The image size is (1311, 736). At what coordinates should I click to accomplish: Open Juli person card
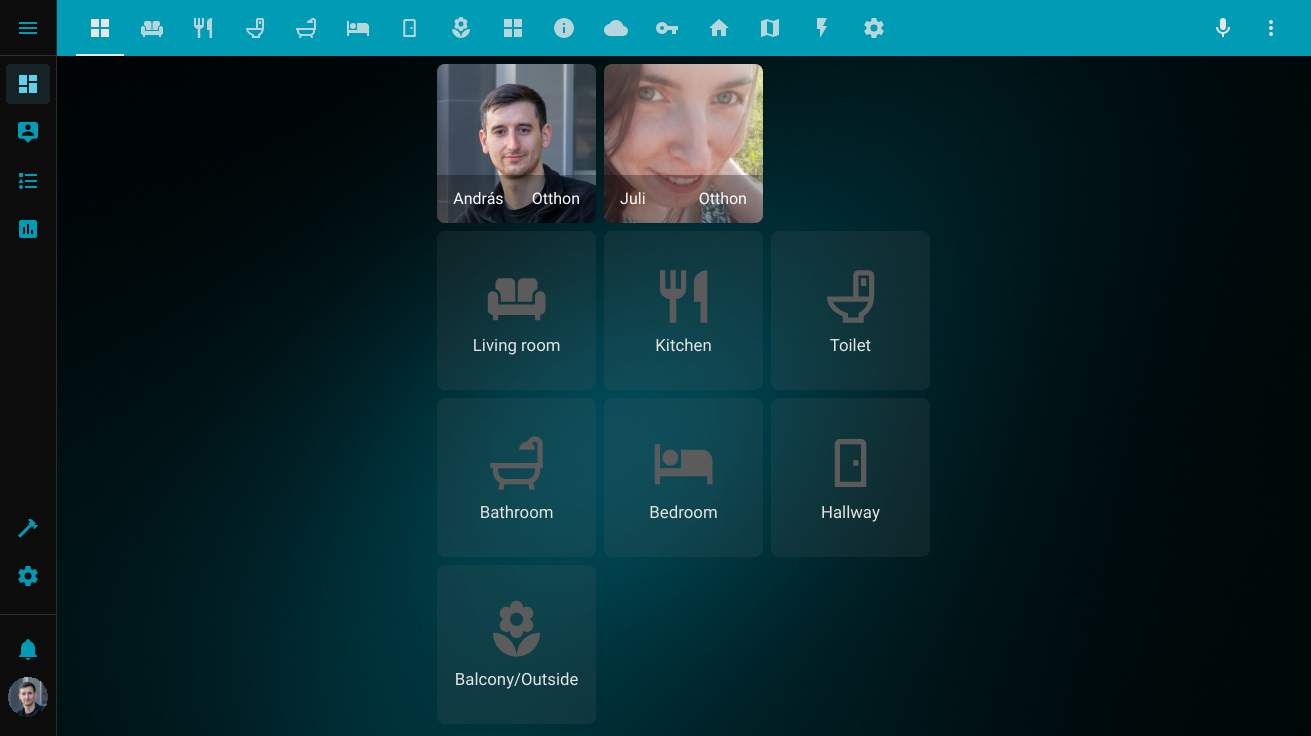click(x=683, y=143)
